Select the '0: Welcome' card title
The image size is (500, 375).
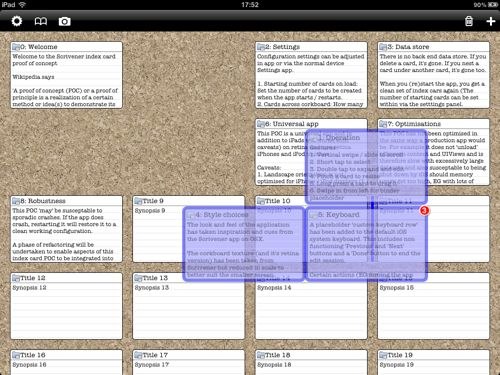39,47
